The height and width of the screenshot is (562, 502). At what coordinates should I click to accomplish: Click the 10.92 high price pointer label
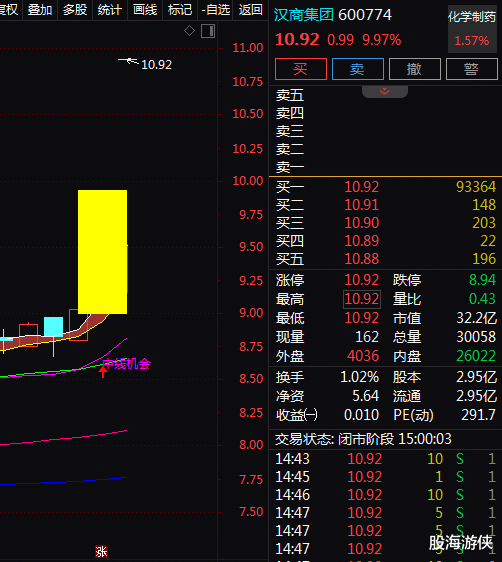(157, 65)
